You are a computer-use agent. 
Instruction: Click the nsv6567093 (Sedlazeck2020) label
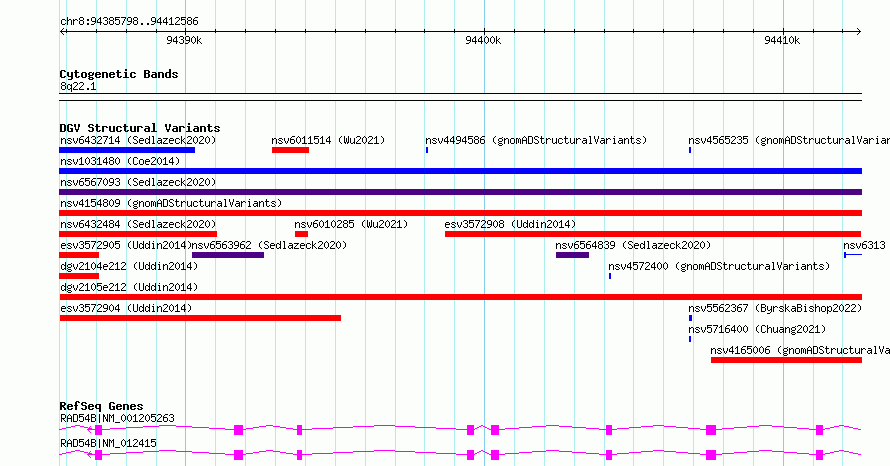coord(138,182)
